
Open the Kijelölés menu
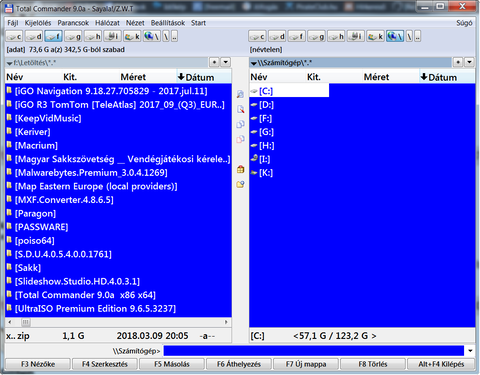coord(38,23)
